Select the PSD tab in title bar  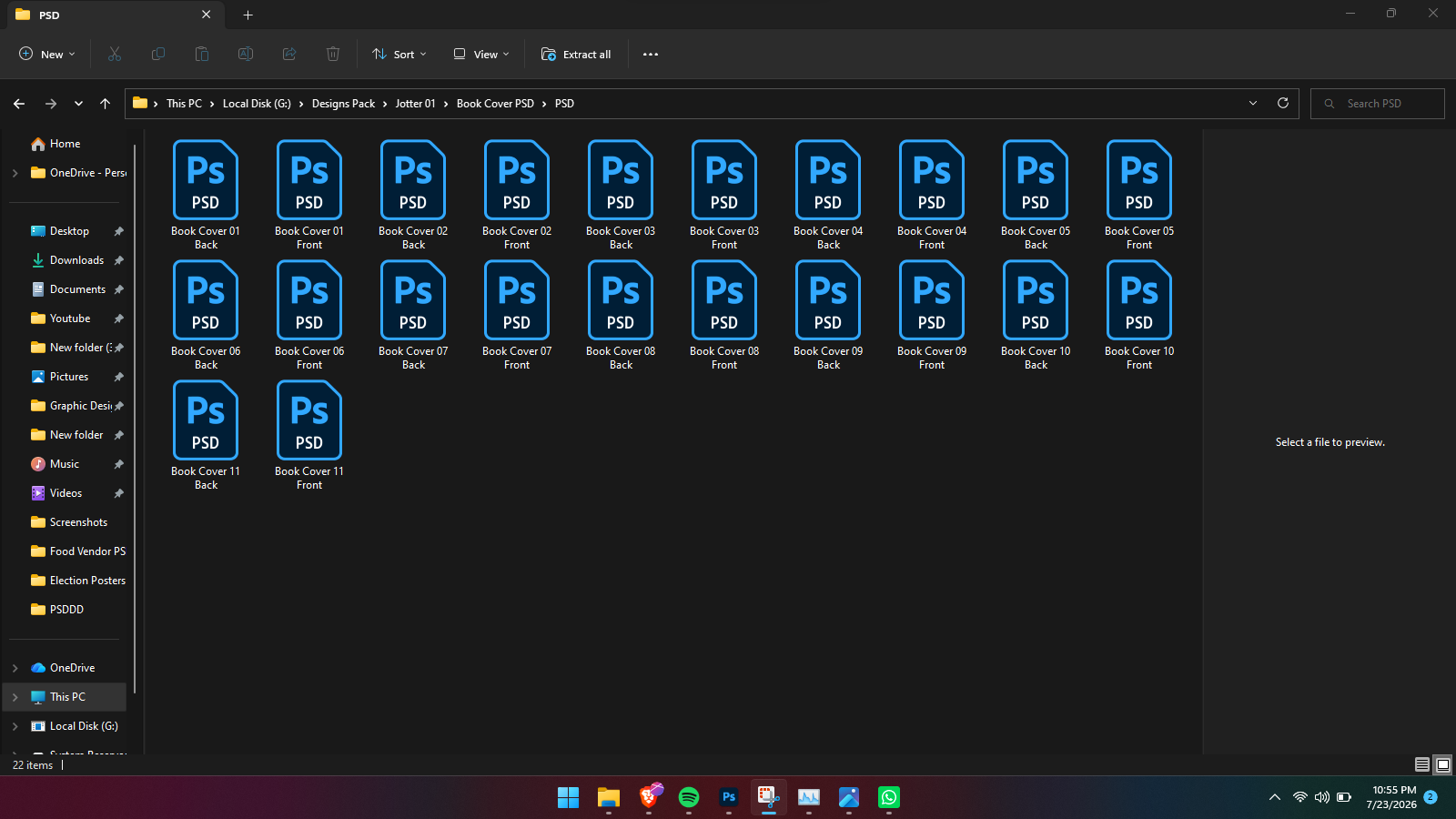click(x=114, y=15)
